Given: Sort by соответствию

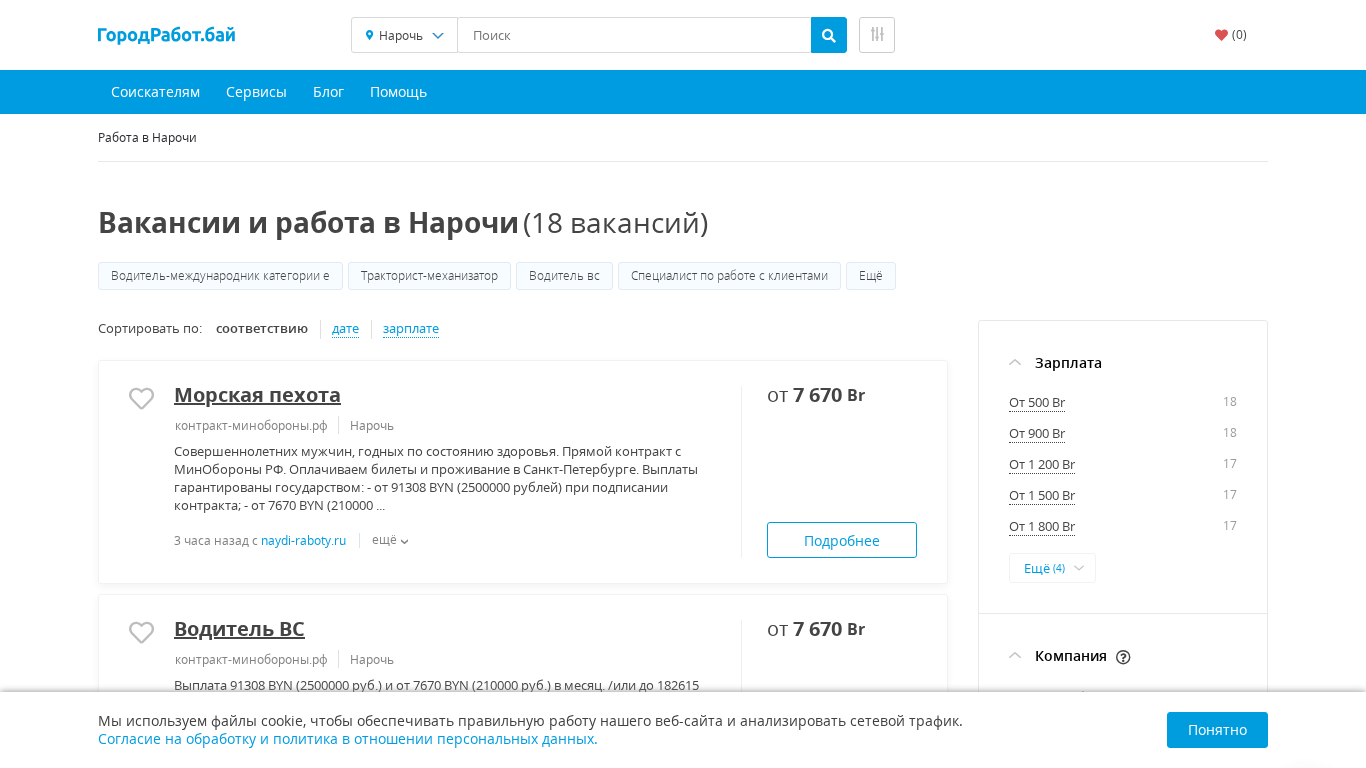Looking at the screenshot, I should [x=262, y=328].
